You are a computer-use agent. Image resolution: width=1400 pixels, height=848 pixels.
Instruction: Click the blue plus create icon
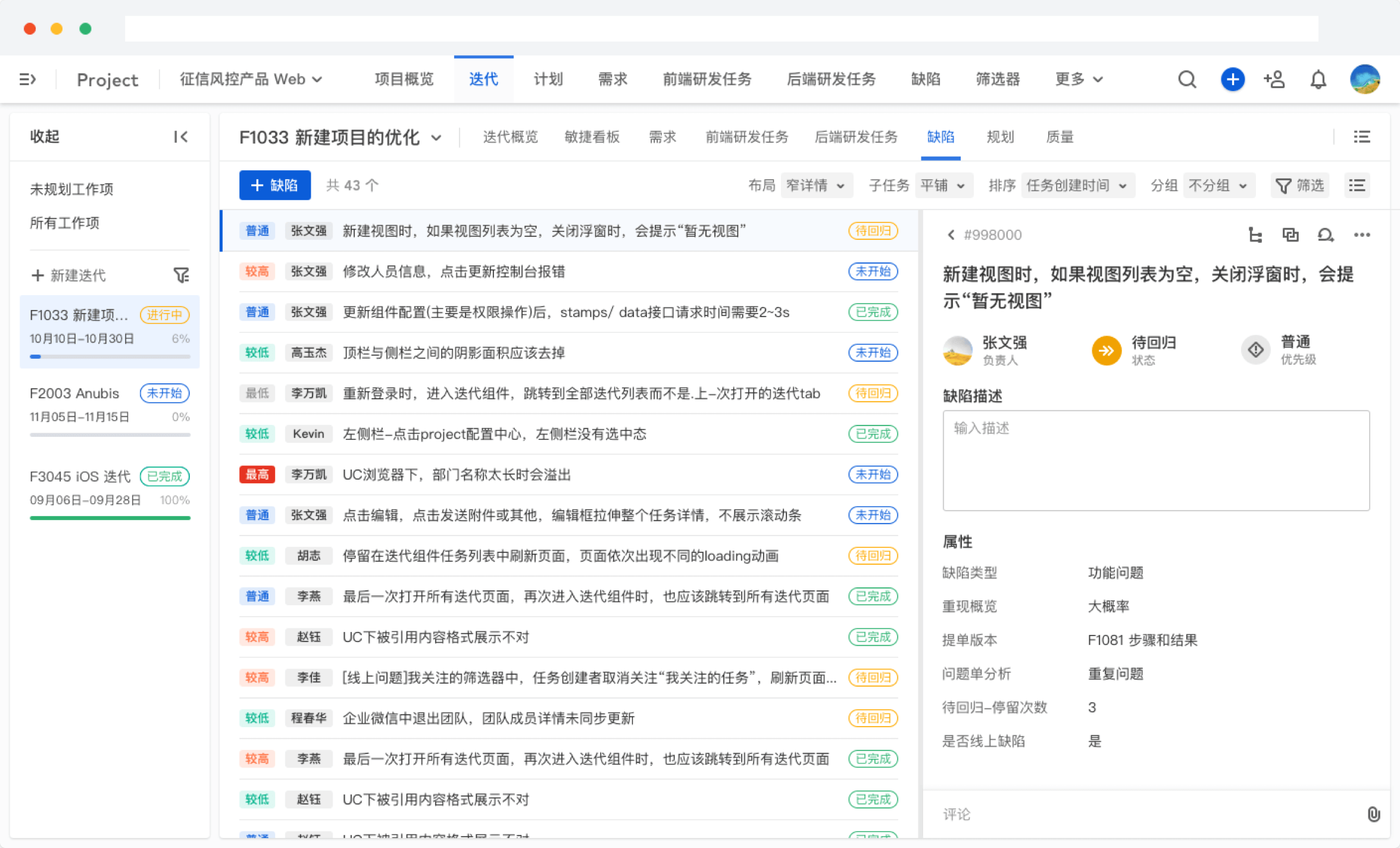coord(1232,79)
